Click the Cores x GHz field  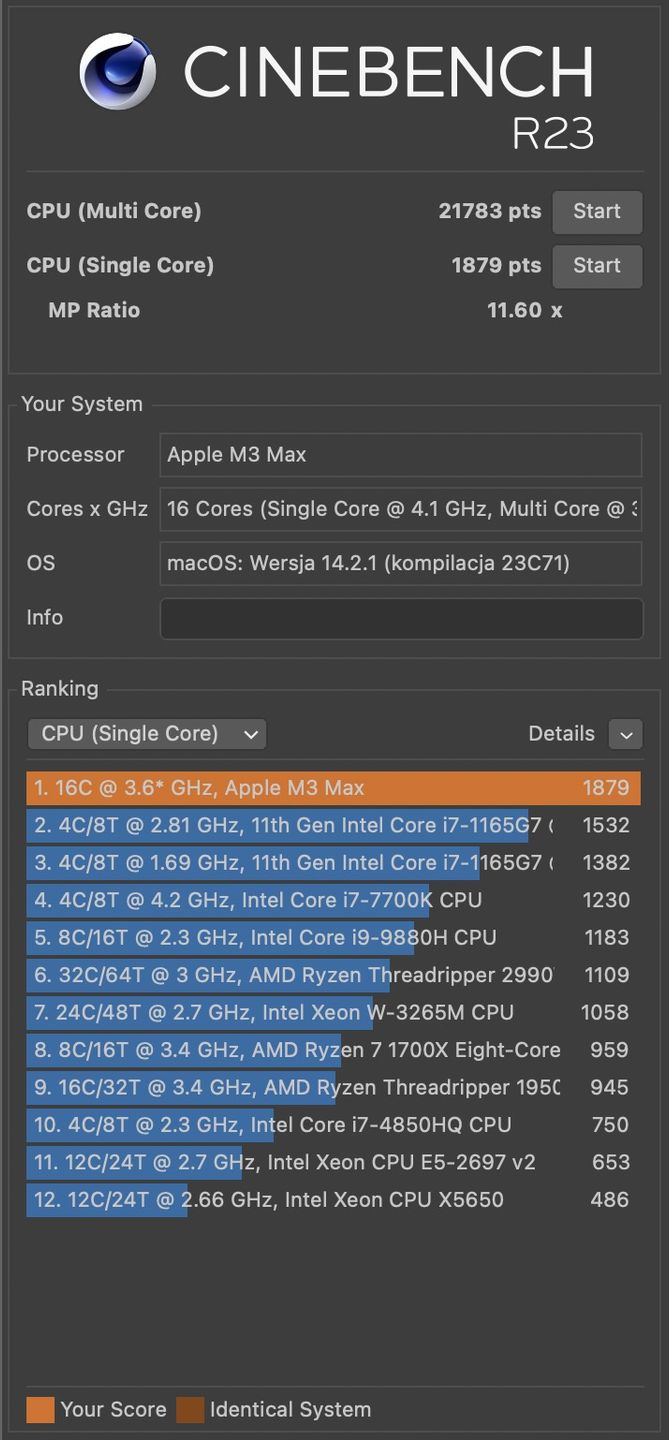click(401, 509)
